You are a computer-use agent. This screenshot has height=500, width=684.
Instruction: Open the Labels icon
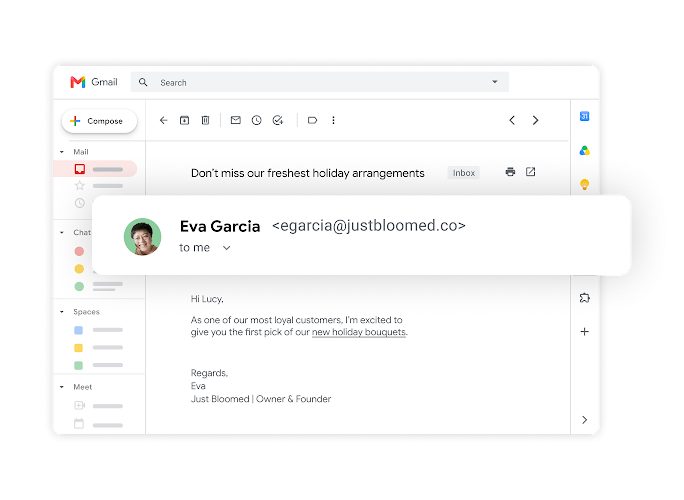point(312,120)
